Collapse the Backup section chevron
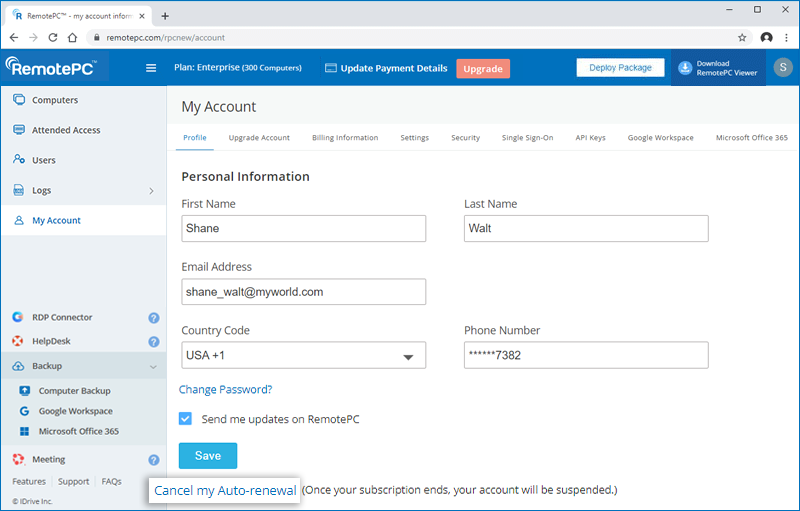Viewport: 800px width, 511px height. pos(153,367)
